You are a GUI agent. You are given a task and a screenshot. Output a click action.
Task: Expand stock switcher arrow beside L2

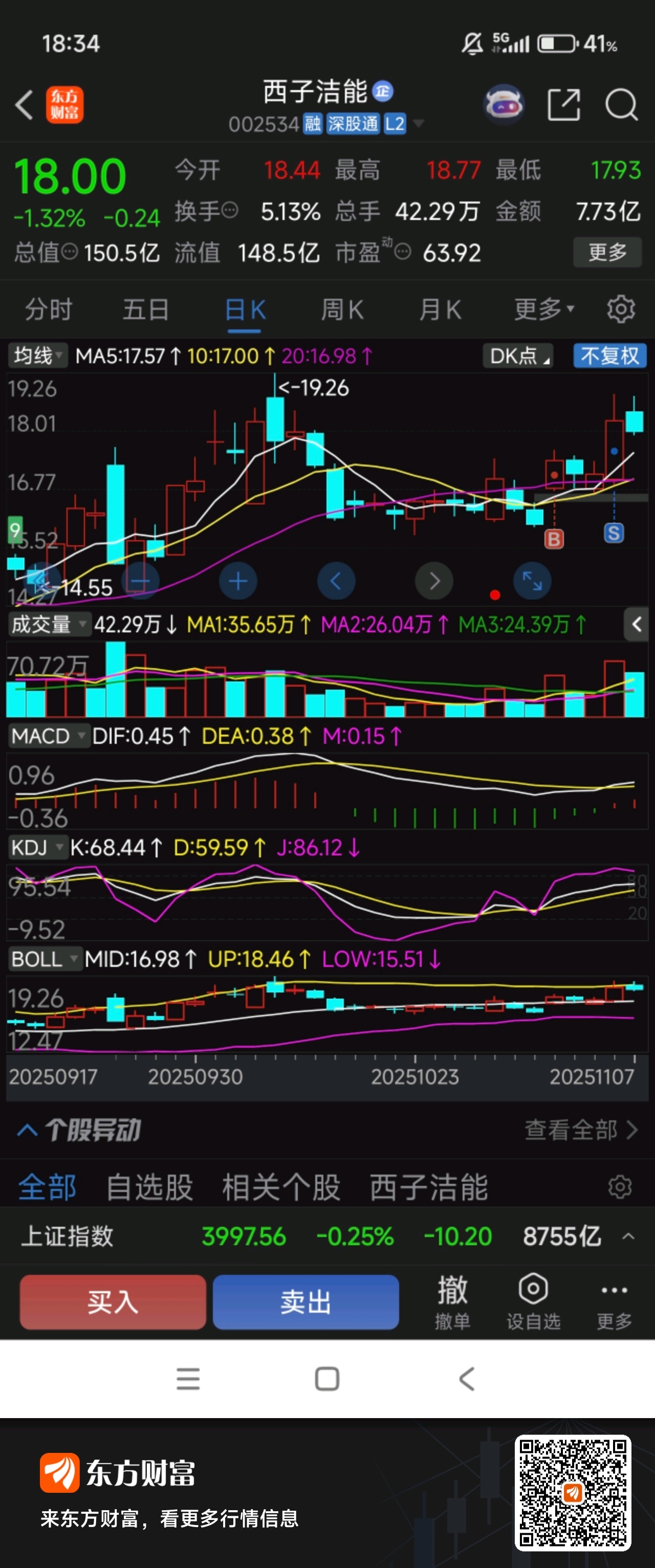tap(419, 124)
